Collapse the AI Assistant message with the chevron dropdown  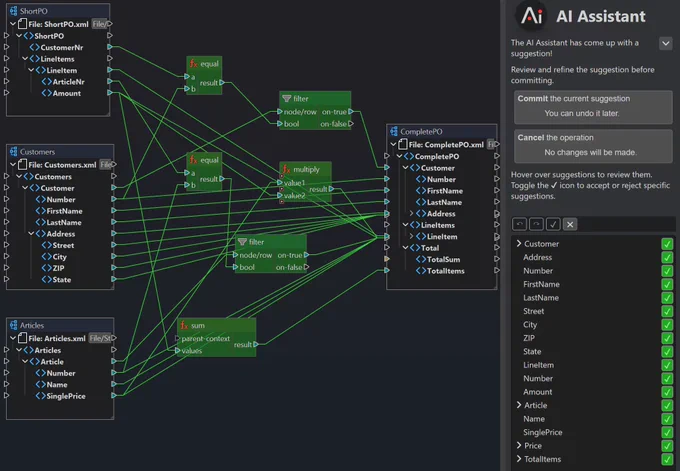666,43
